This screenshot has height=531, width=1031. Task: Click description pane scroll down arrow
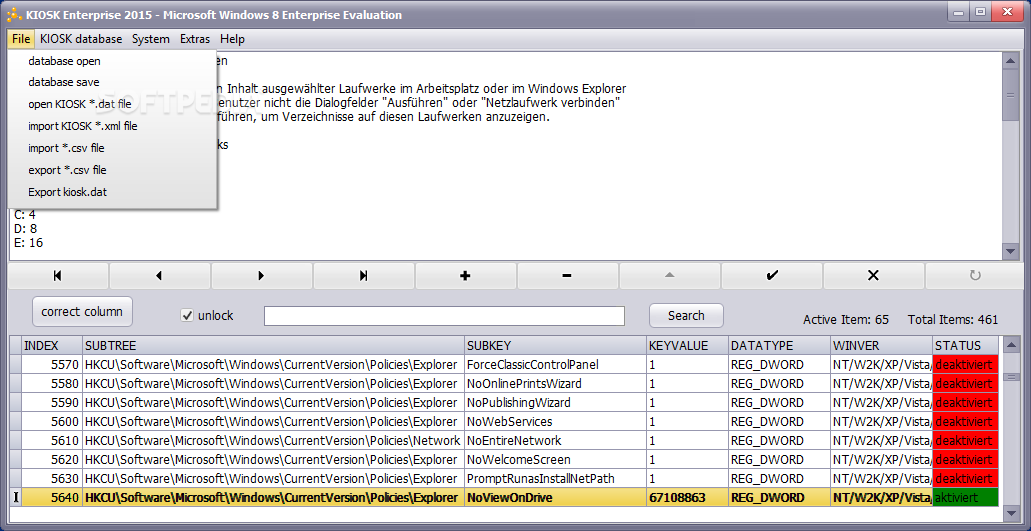point(1011,251)
